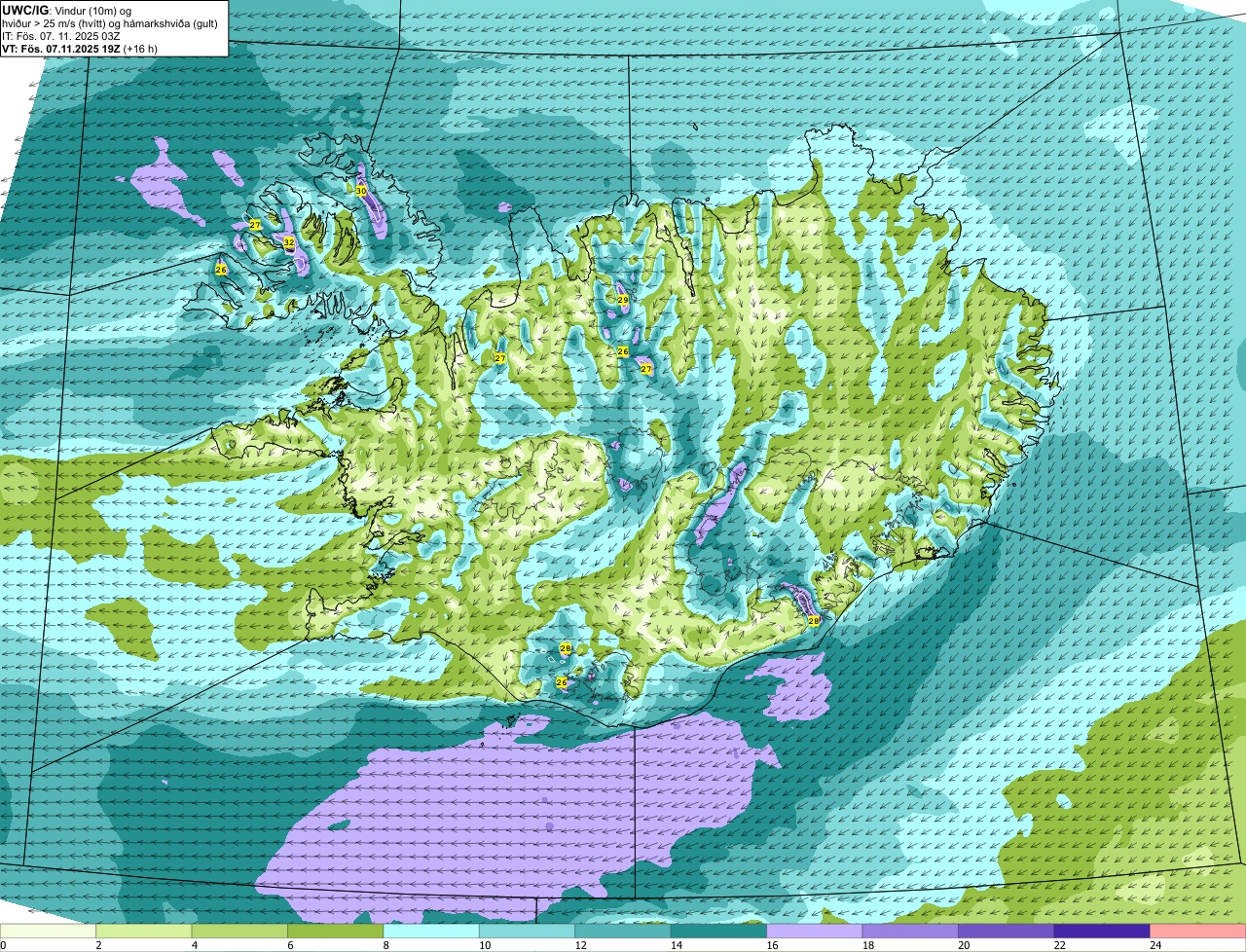1246x952 pixels.
Task: Click the yellow gust label 32
Action: 289,242
